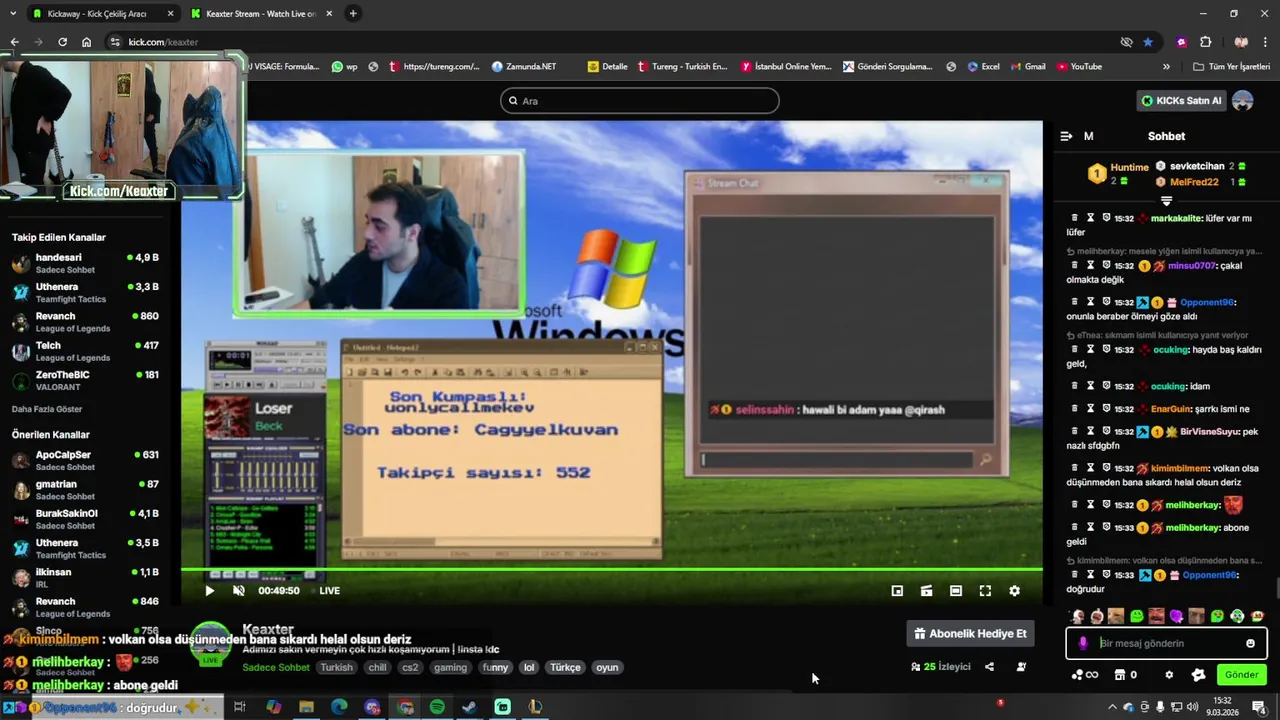Open Steam from the taskbar
Image resolution: width=1280 pixels, height=720 pixels.
(x=469, y=707)
